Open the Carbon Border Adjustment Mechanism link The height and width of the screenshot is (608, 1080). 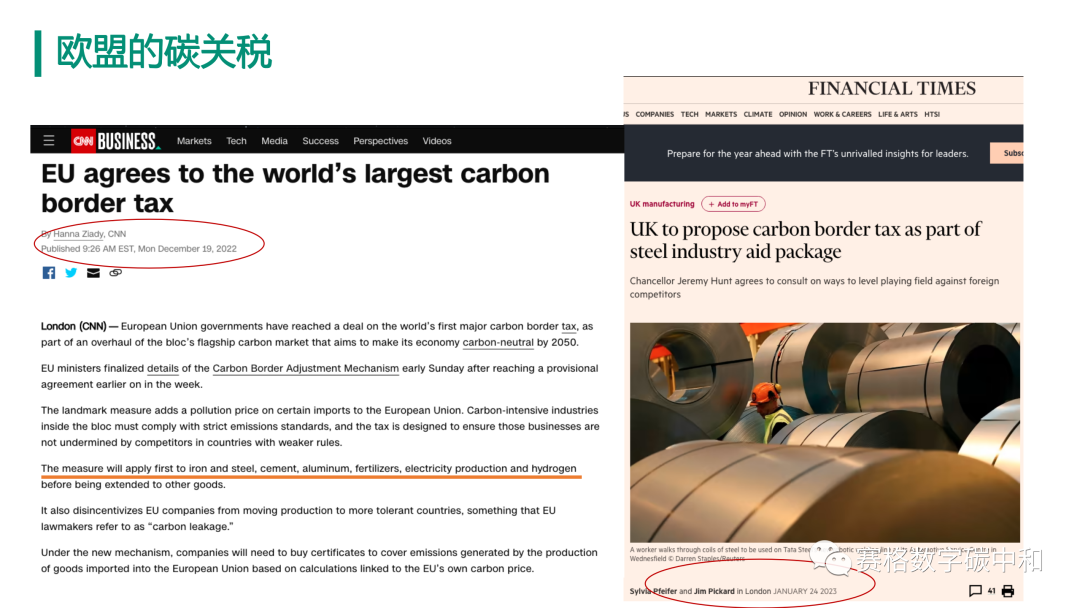point(306,368)
